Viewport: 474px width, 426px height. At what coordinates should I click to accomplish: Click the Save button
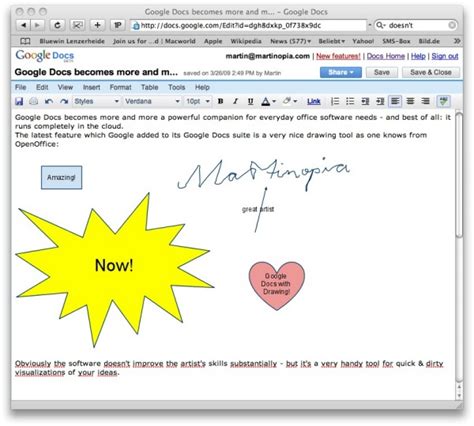[x=382, y=72]
